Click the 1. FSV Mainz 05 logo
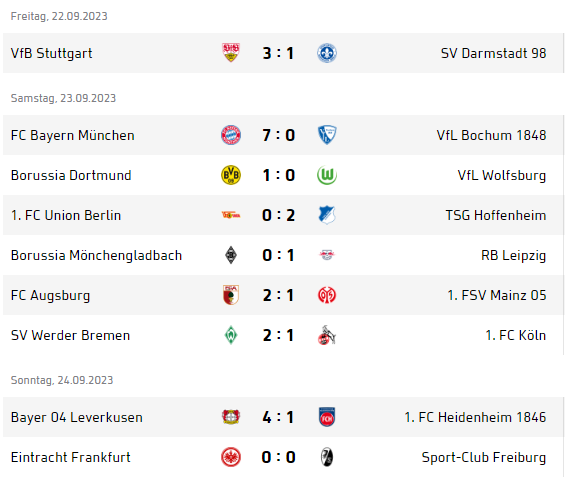565x479 pixels. [327, 295]
